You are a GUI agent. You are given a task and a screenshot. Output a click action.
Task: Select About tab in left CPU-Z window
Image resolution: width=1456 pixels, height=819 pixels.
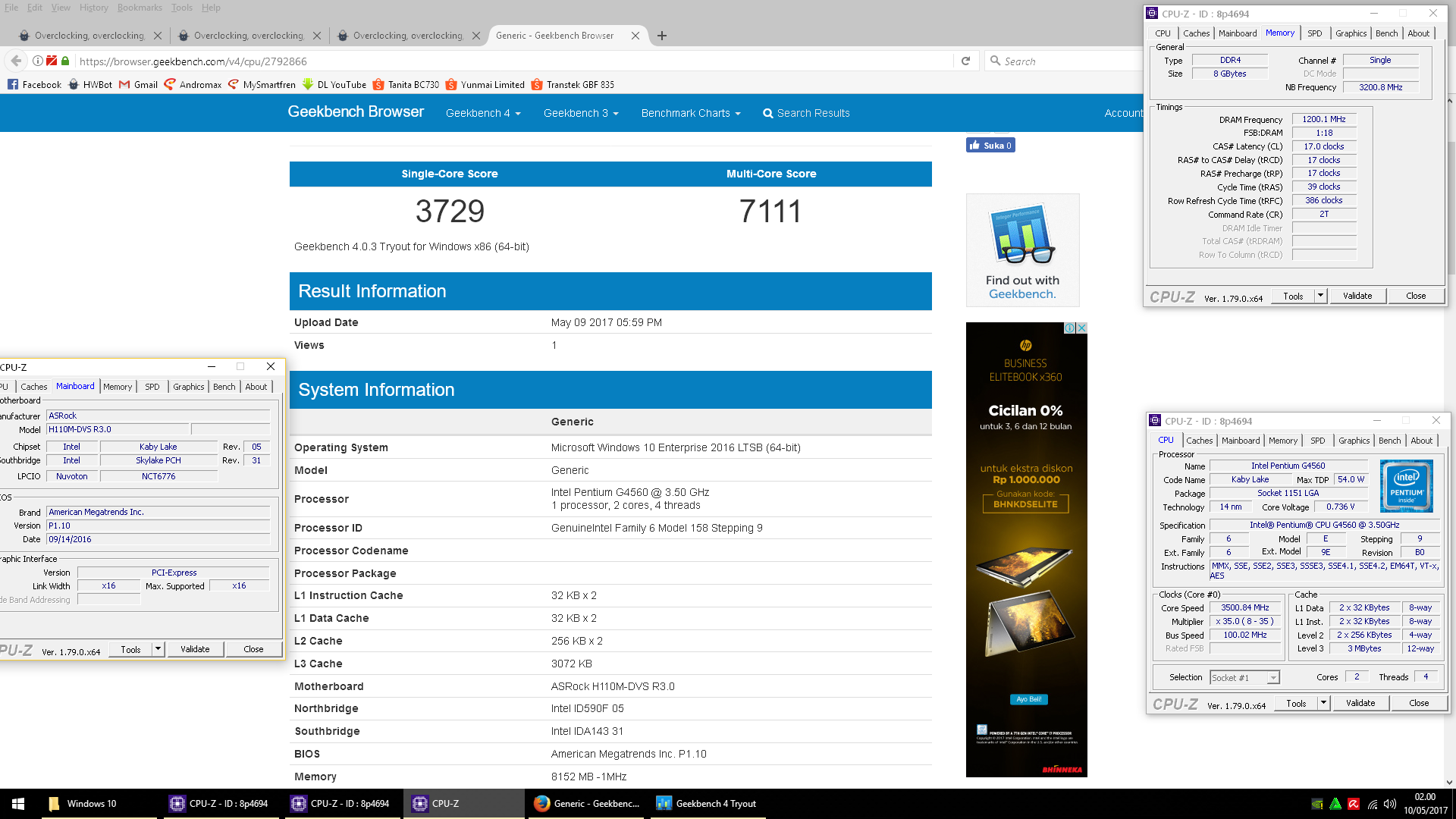[x=256, y=387]
